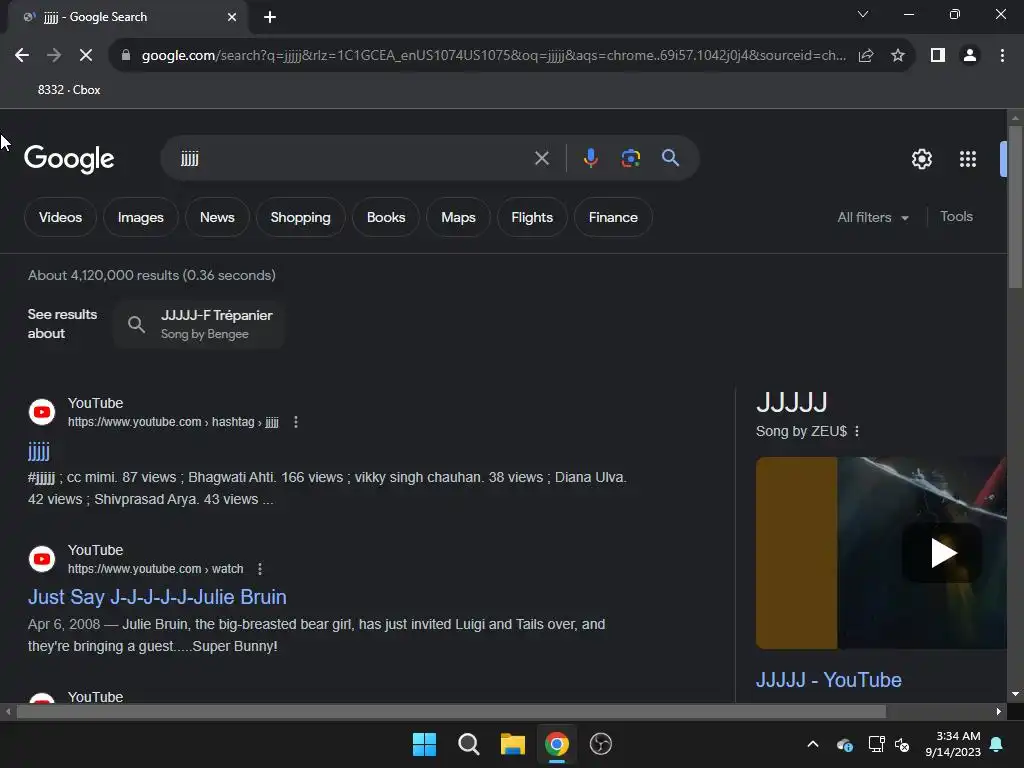Open the search Tools options
Viewport: 1024px width, 768px height.
click(956, 216)
